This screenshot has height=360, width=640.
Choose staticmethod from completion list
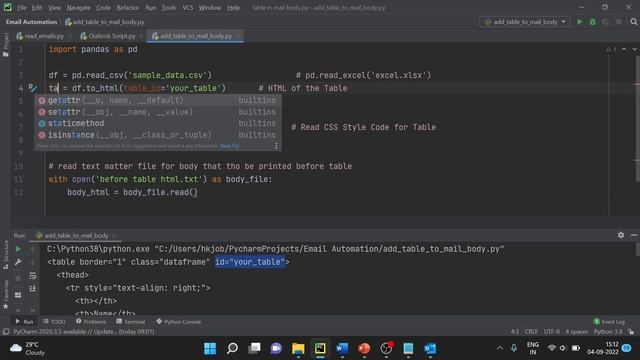point(158,123)
